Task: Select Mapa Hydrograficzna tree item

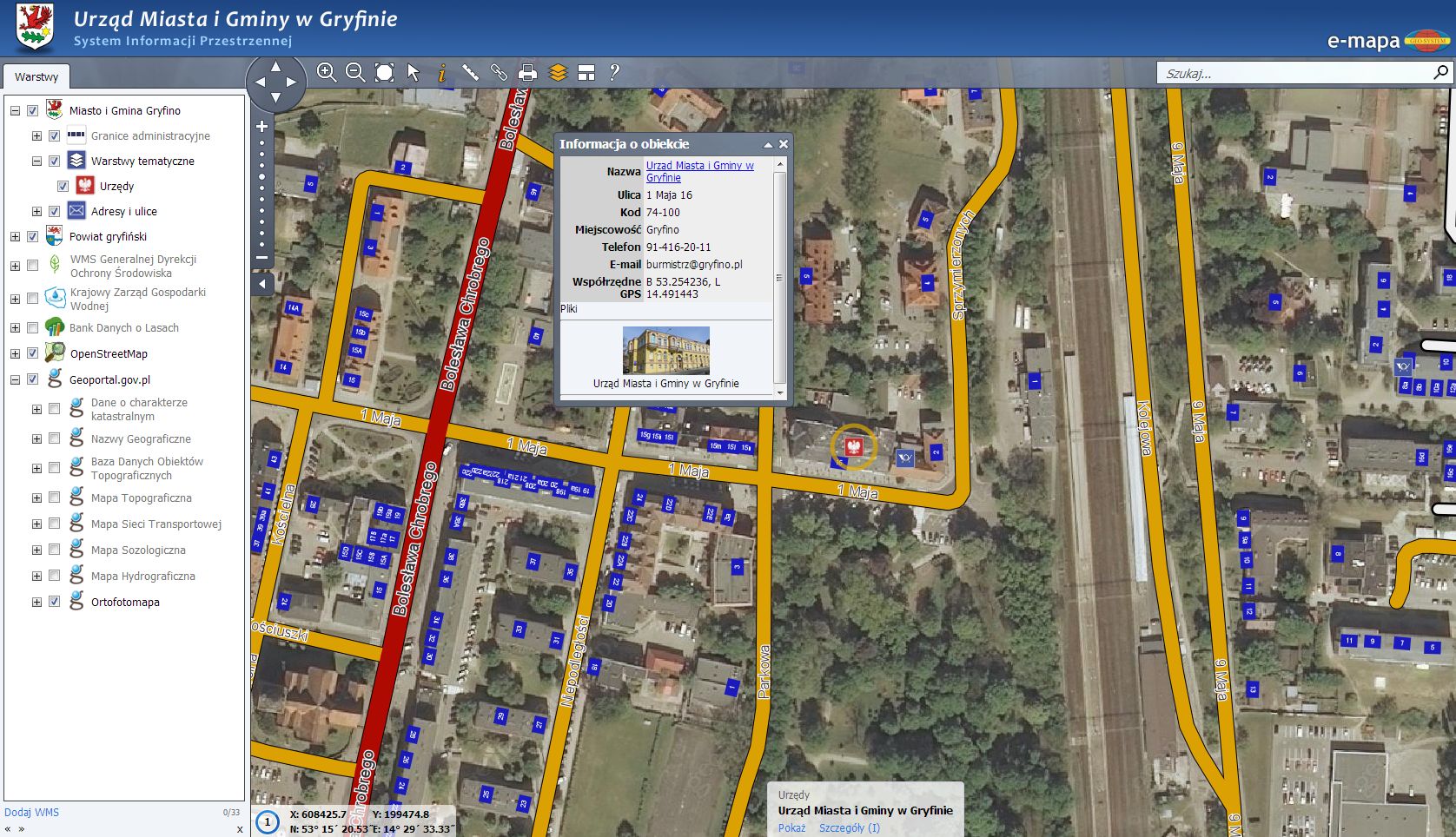Action: pyautogui.click(x=143, y=576)
